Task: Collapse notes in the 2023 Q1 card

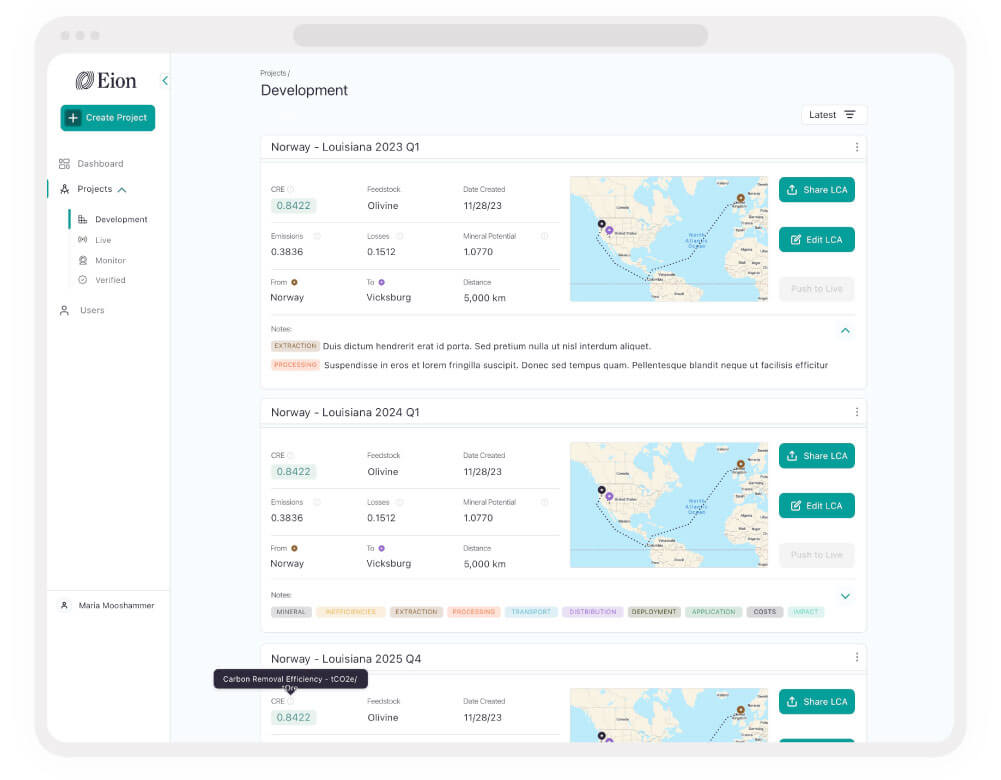Action: (845, 331)
